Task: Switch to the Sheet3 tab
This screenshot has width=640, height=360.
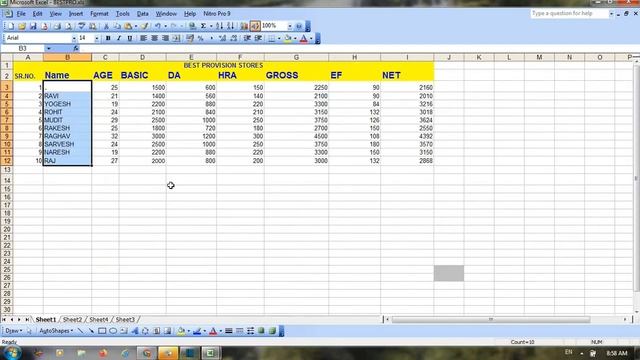Action: click(x=125, y=320)
